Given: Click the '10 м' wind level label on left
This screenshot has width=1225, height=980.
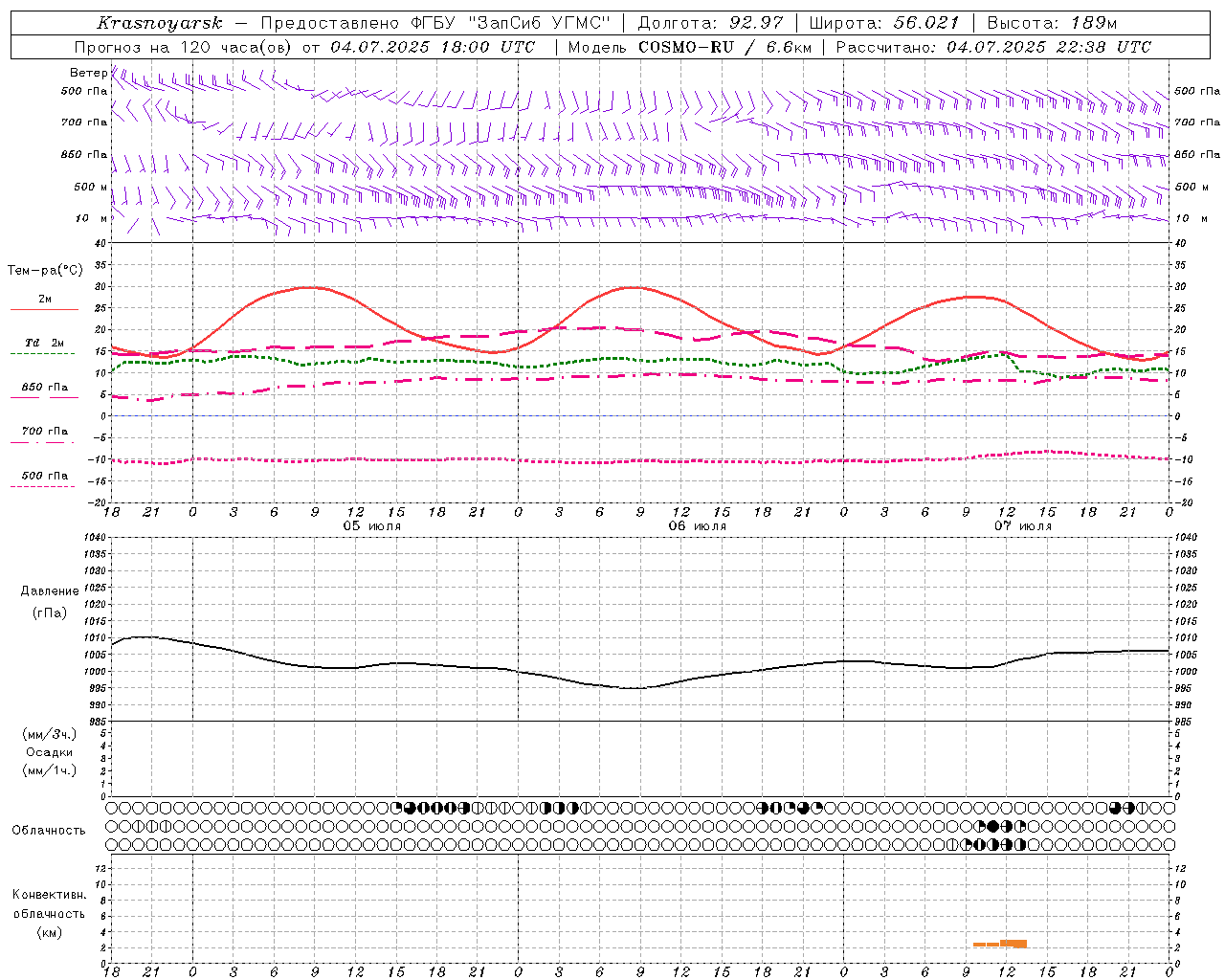Looking at the screenshot, I should click(x=92, y=218).
